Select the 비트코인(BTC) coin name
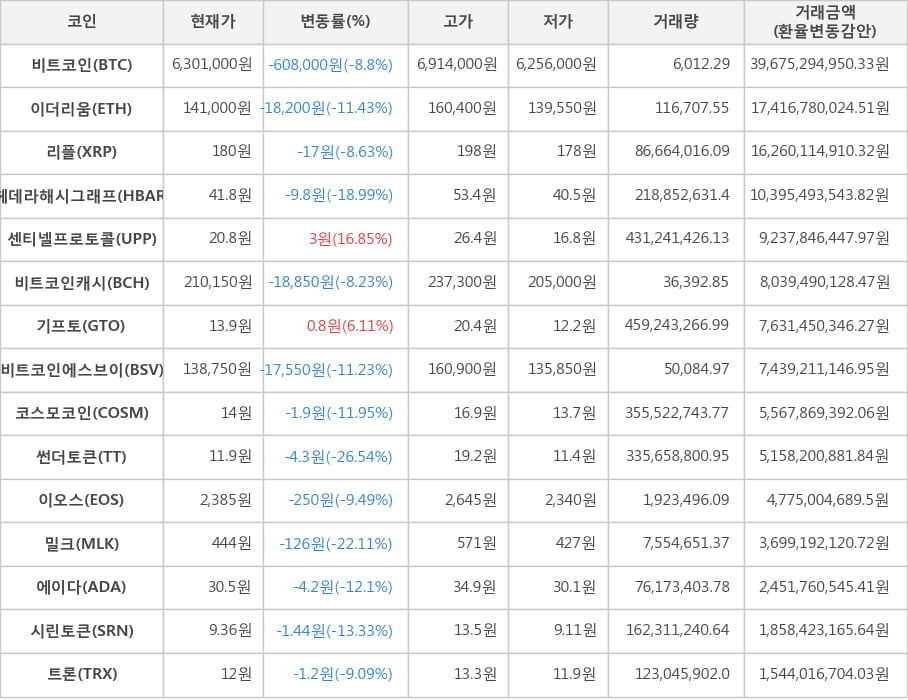This screenshot has width=908, height=700. pyautogui.click(x=82, y=65)
